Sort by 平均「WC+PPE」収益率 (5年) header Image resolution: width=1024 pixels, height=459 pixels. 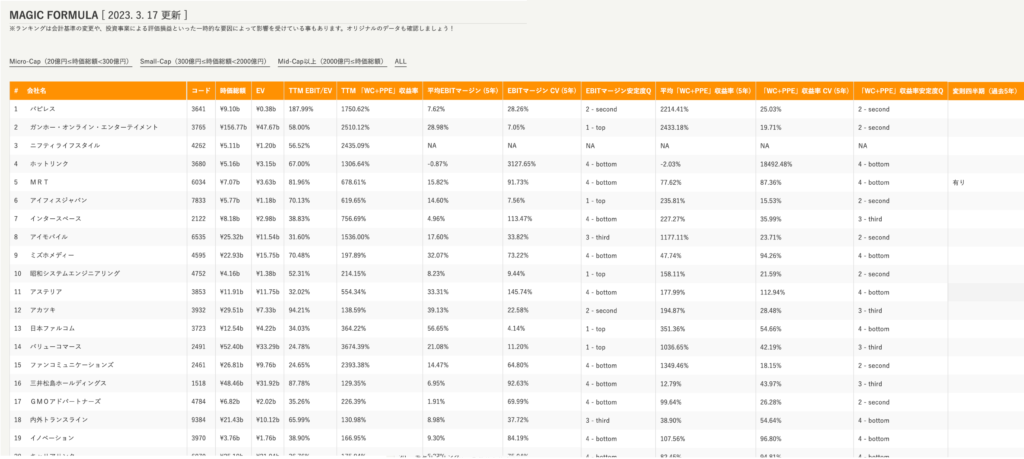click(704, 91)
